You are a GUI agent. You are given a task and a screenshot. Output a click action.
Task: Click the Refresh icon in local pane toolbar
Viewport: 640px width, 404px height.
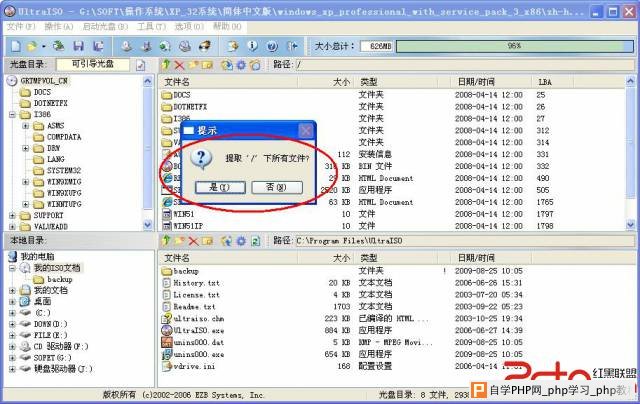[x=256, y=241]
